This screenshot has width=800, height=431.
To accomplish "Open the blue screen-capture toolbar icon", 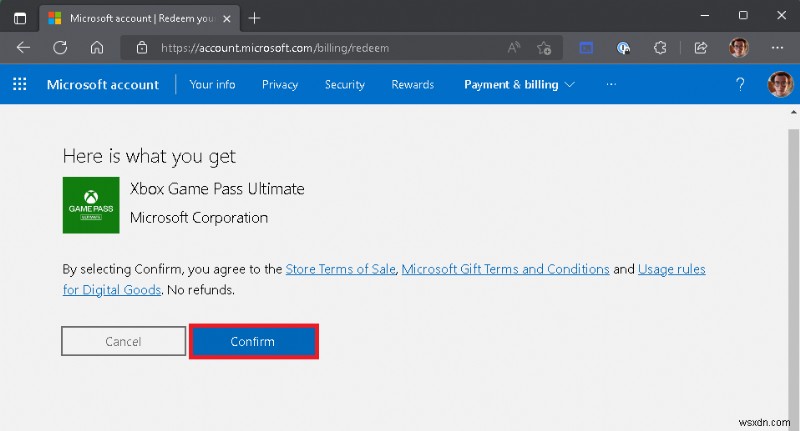I will click(586, 48).
